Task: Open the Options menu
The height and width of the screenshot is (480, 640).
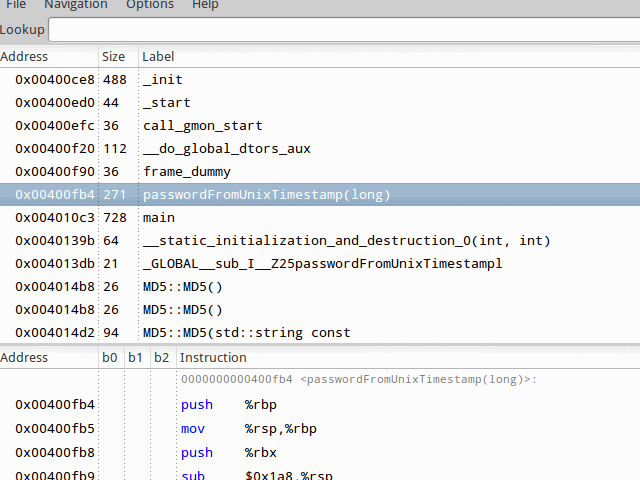Action: (x=150, y=4)
